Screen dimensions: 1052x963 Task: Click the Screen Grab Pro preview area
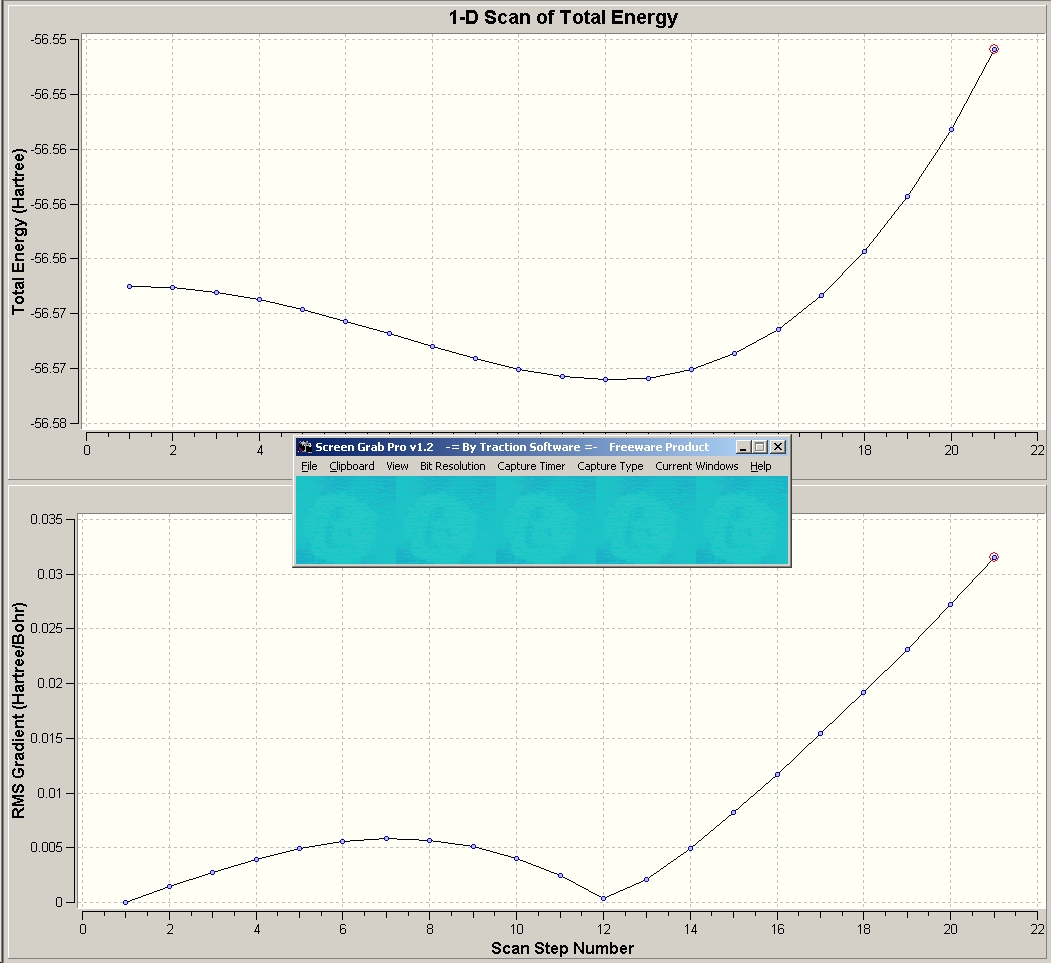pos(542,520)
